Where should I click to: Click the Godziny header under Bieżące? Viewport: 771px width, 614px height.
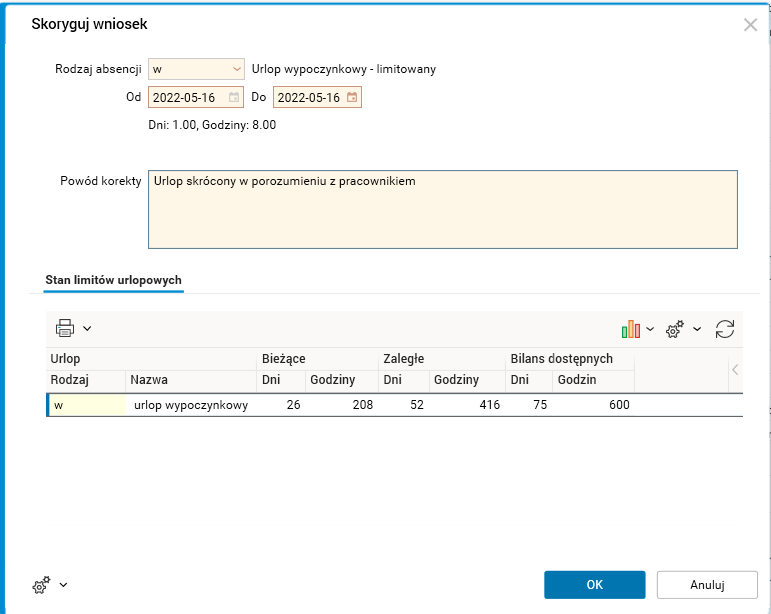coord(342,380)
